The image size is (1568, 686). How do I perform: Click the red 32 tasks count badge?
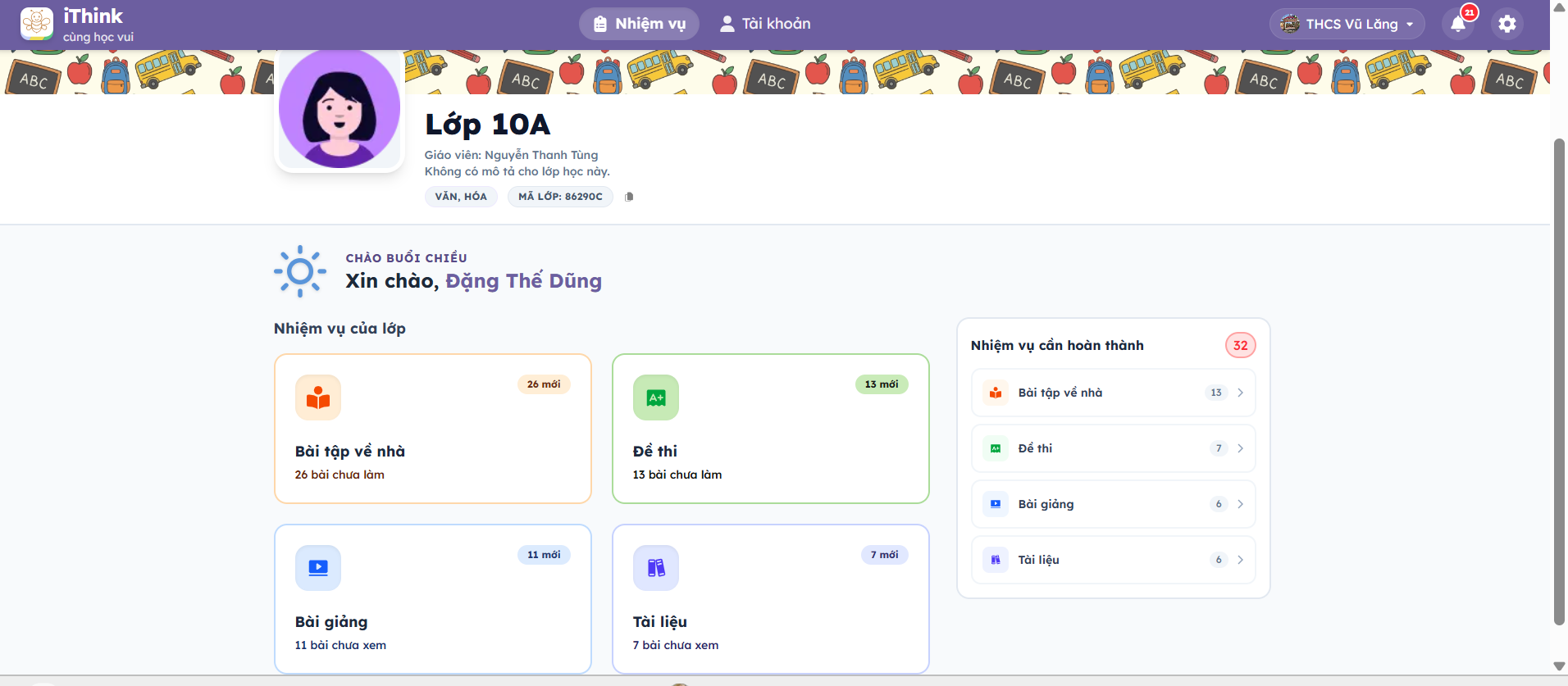point(1240,346)
